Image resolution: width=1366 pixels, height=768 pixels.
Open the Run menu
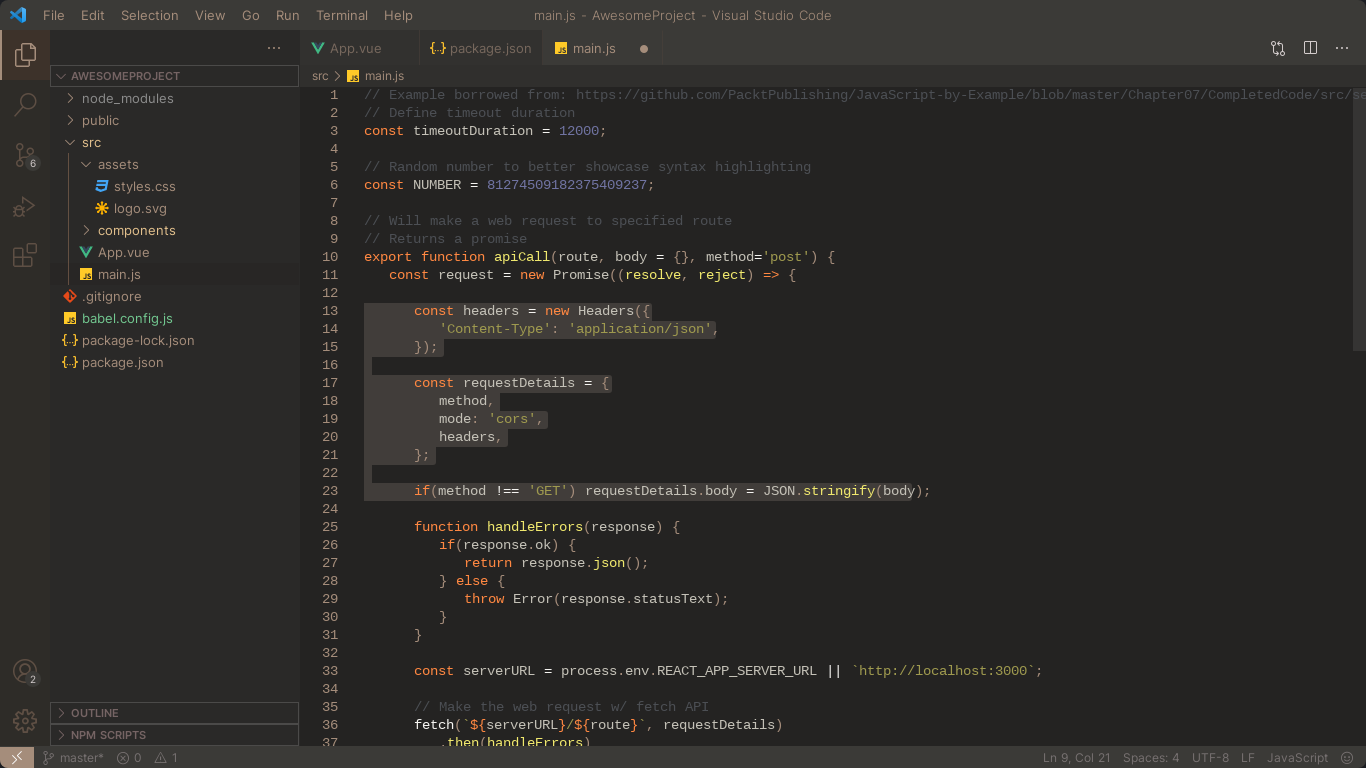pyautogui.click(x=288, y=15)
